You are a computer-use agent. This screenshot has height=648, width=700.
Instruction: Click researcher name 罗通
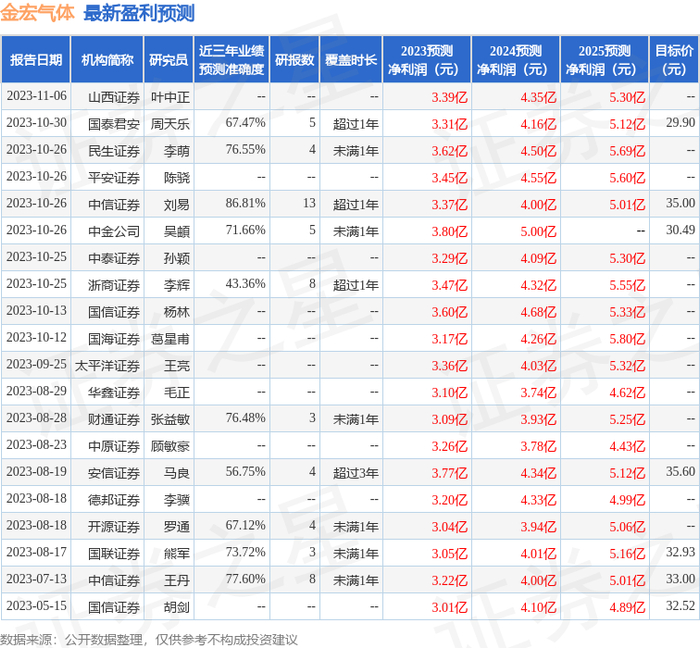click(177, 527)
